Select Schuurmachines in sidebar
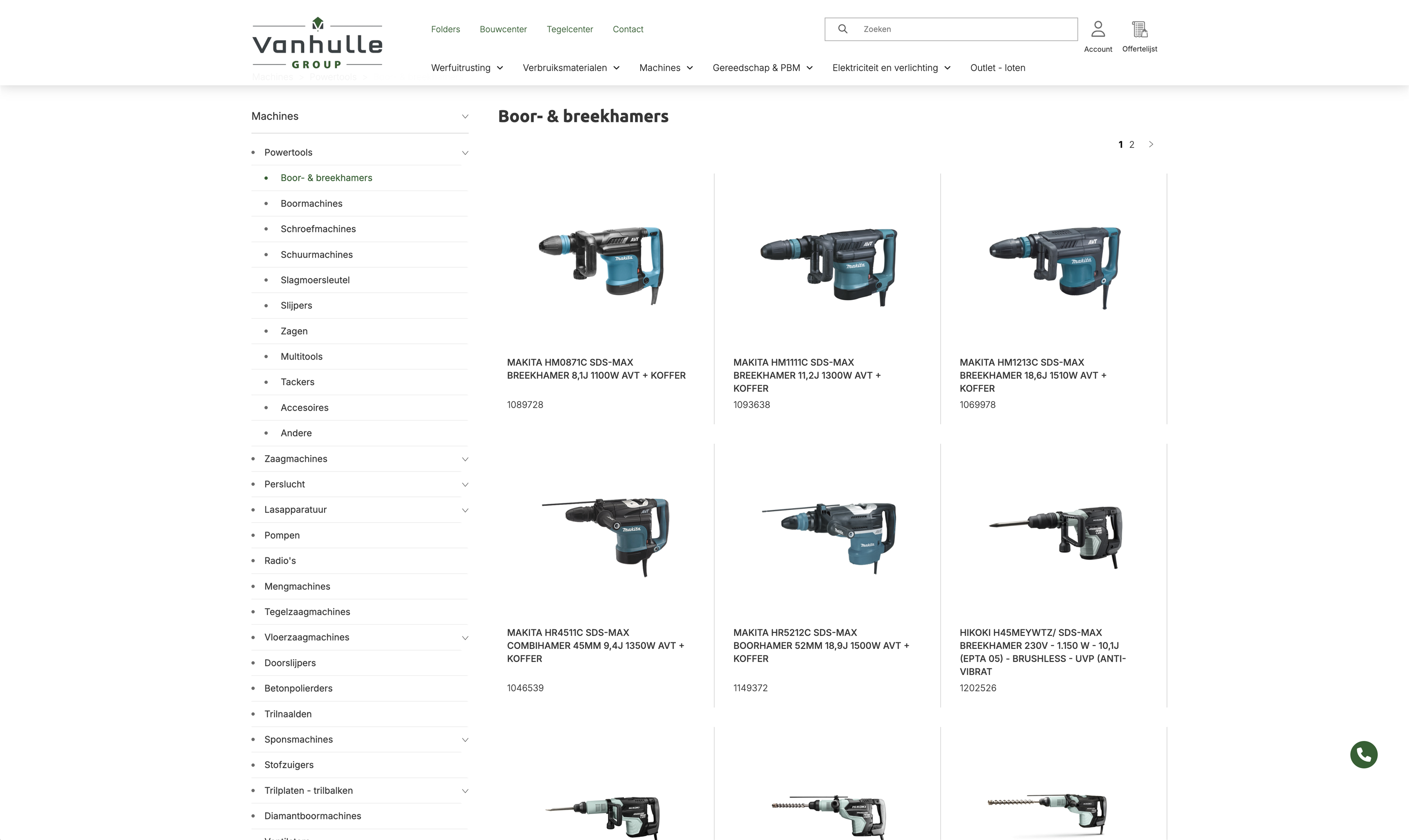1409x840 pixels. (x=317, y=255)
